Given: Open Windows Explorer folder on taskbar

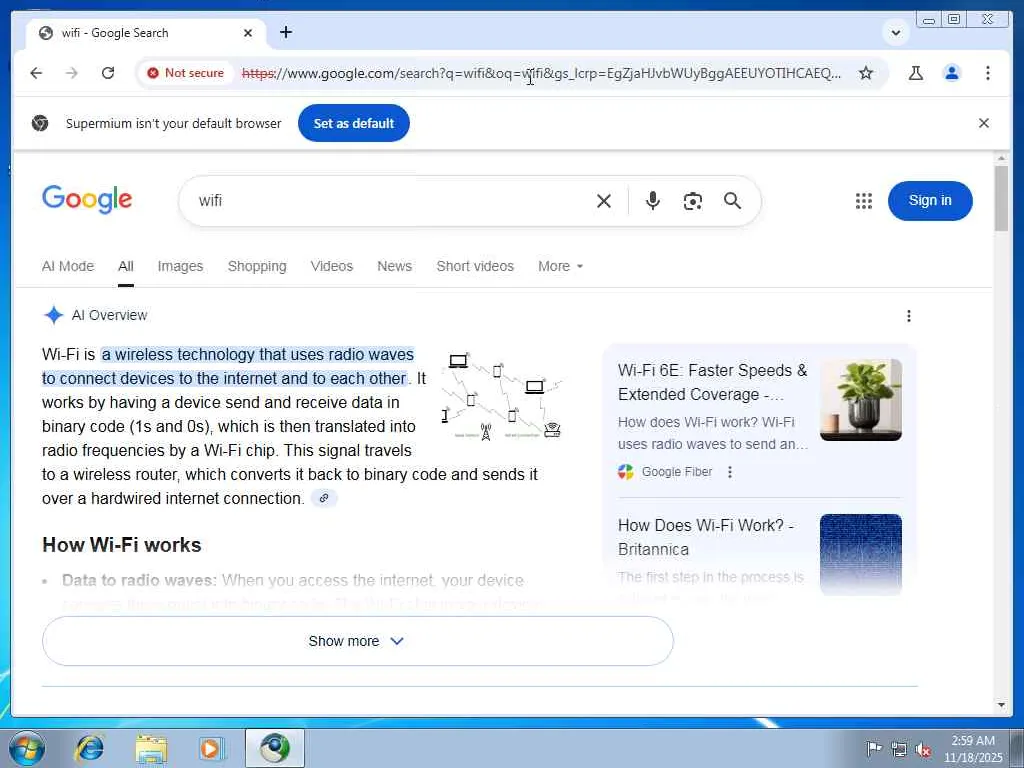Looking at the screenshot, I should 151,748.
